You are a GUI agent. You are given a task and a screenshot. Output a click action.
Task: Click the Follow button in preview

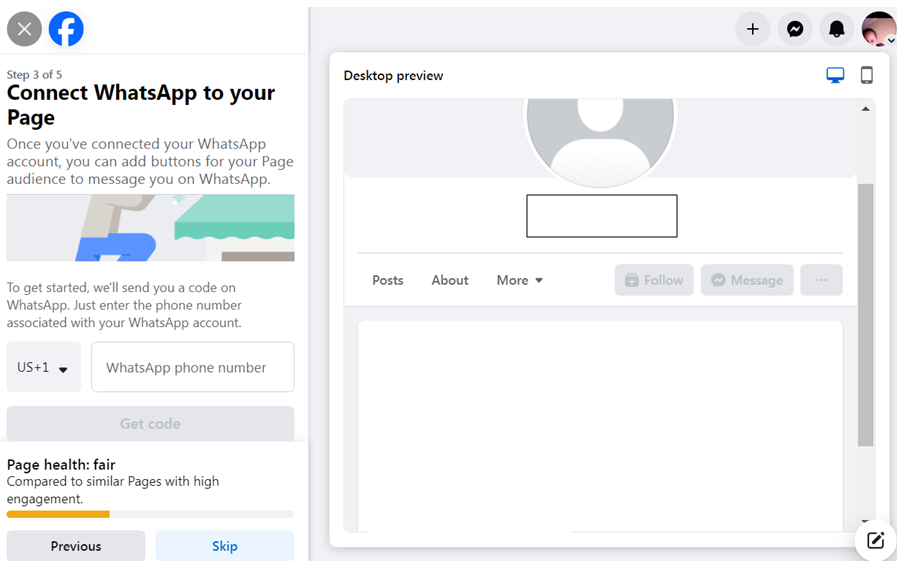tap(654, 280)
